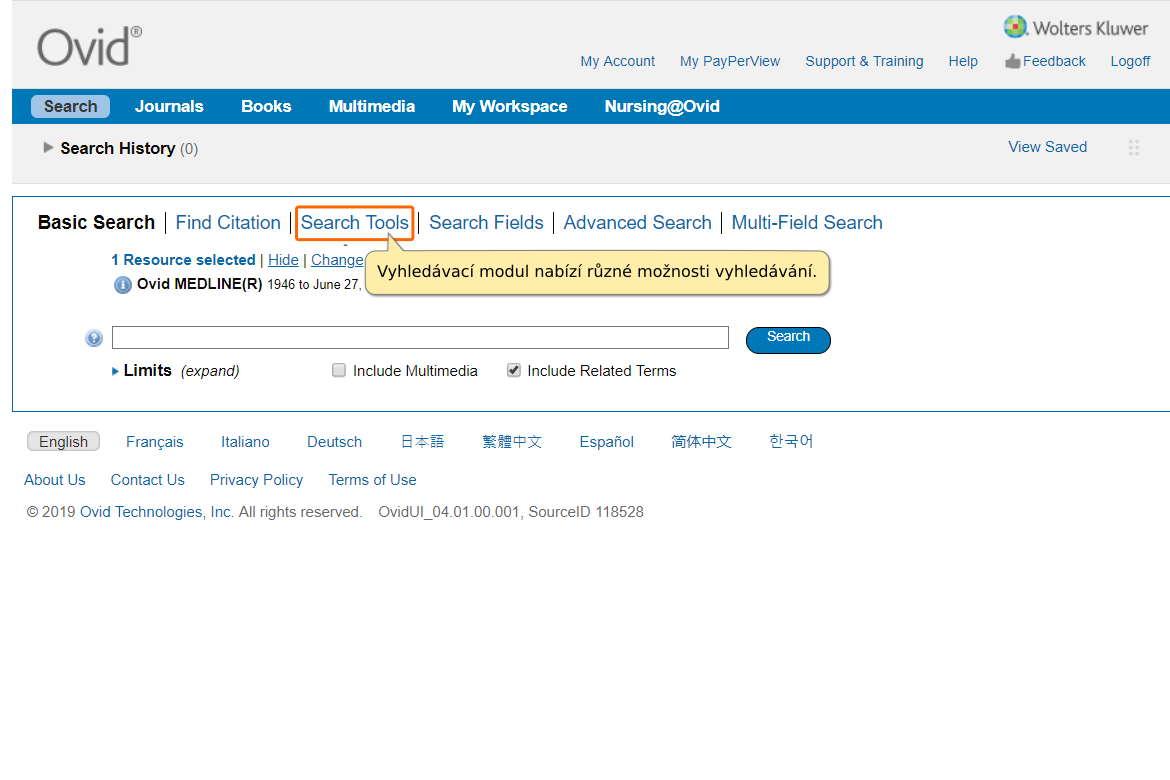
Task: Switch to Find Citation
Action: [x=228, y=222]
